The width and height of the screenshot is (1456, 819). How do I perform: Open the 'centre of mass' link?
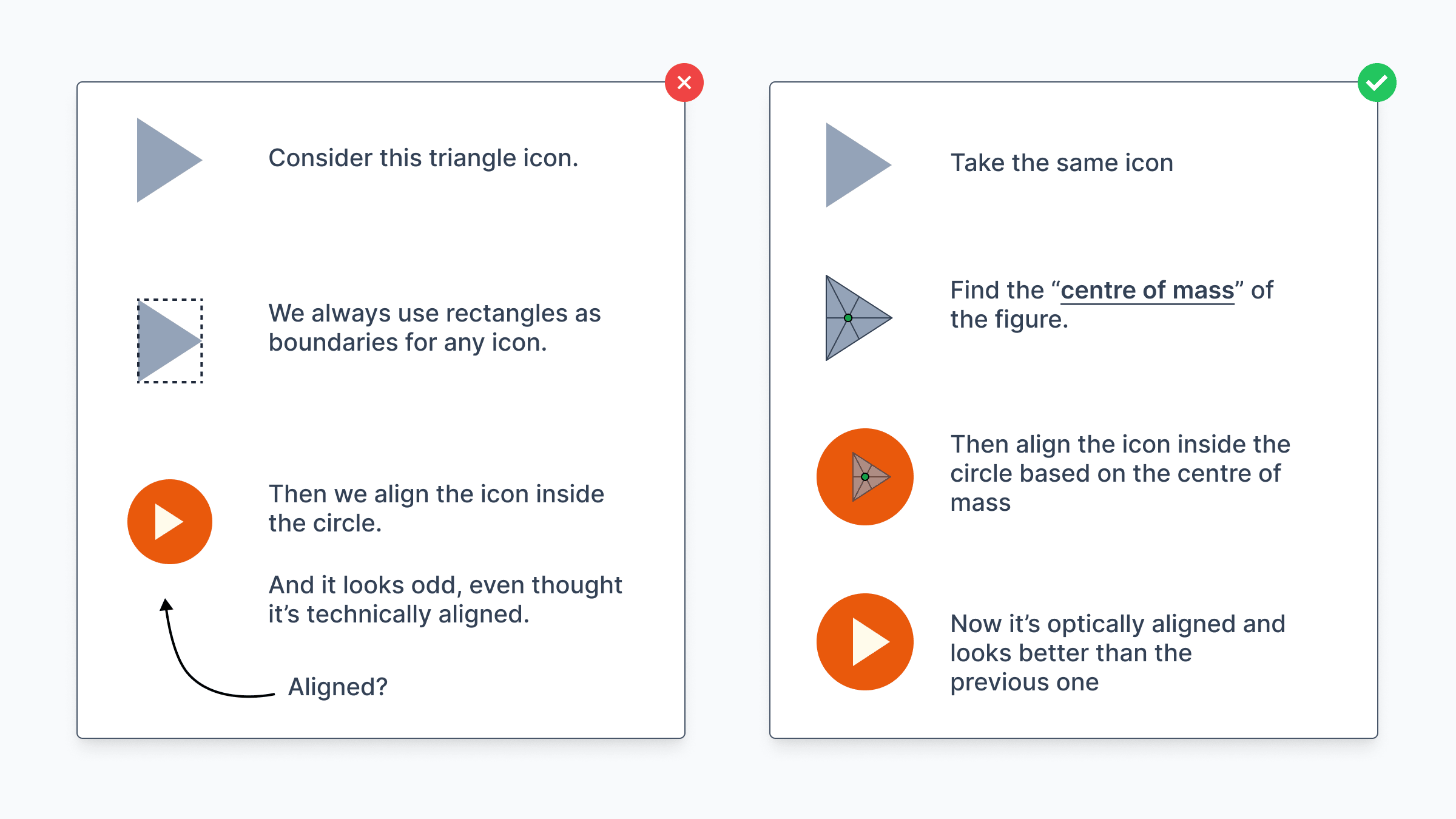pos(1147,290)
